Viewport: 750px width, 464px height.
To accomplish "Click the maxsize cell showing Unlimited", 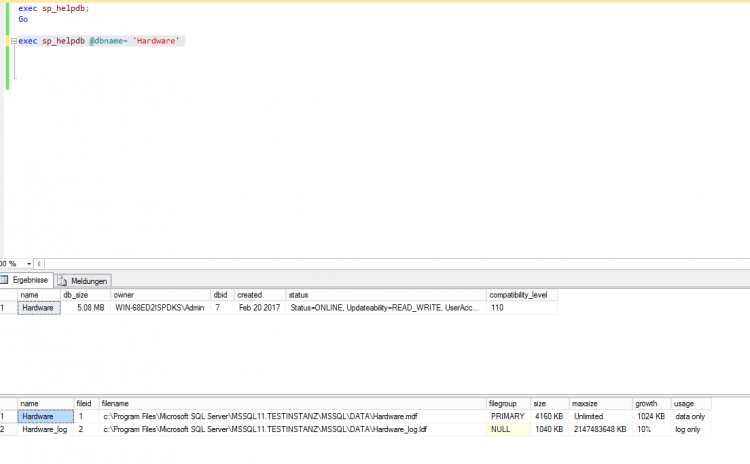I will click(588, 416).
